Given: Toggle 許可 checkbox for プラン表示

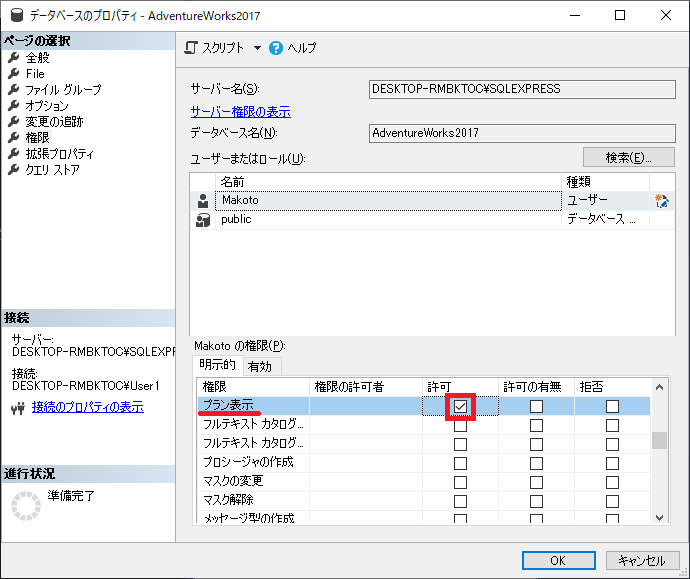Looking at the screenshot, I should coord(460,406).
